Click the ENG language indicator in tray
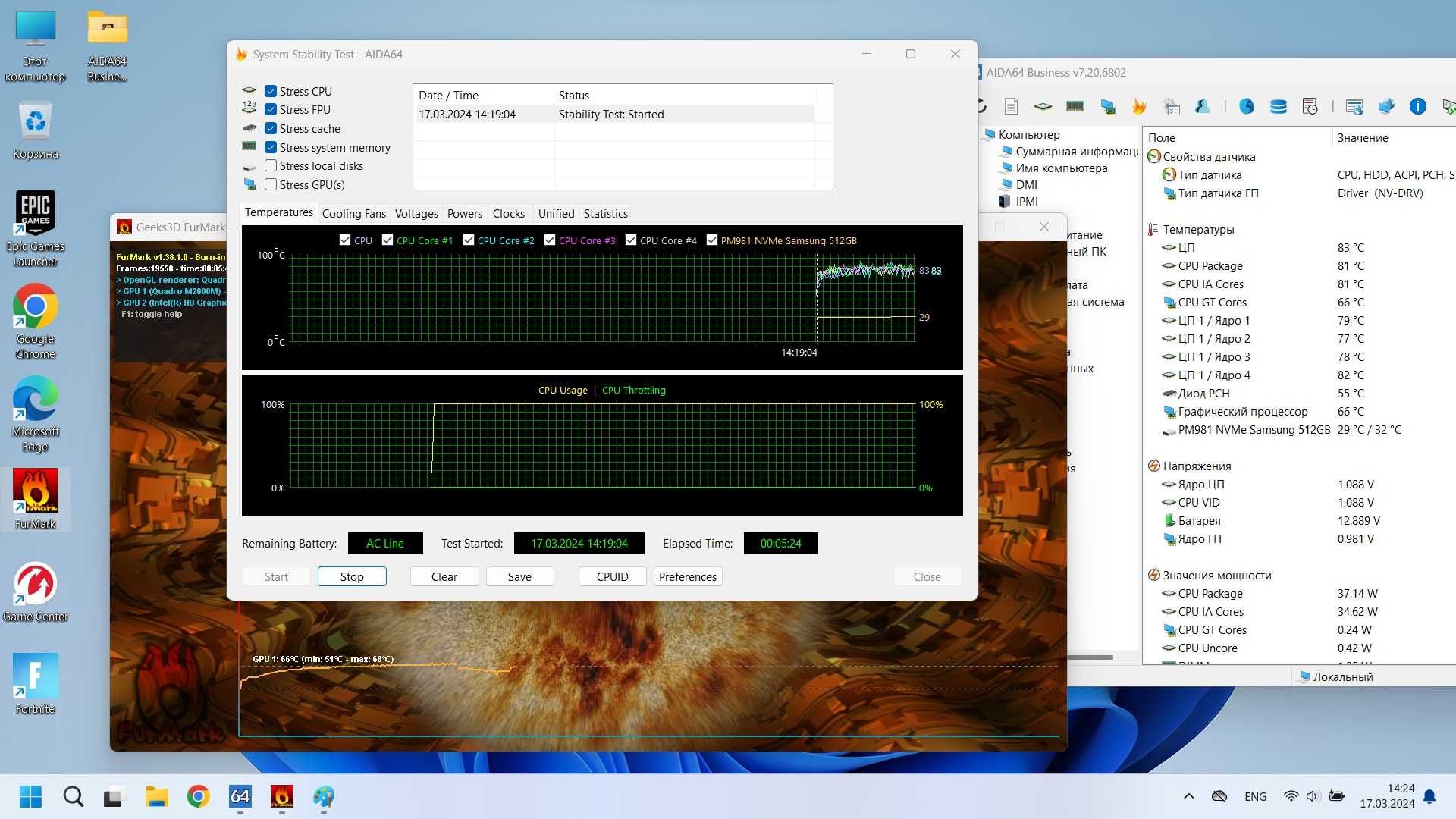 (x=1255, y=796)
